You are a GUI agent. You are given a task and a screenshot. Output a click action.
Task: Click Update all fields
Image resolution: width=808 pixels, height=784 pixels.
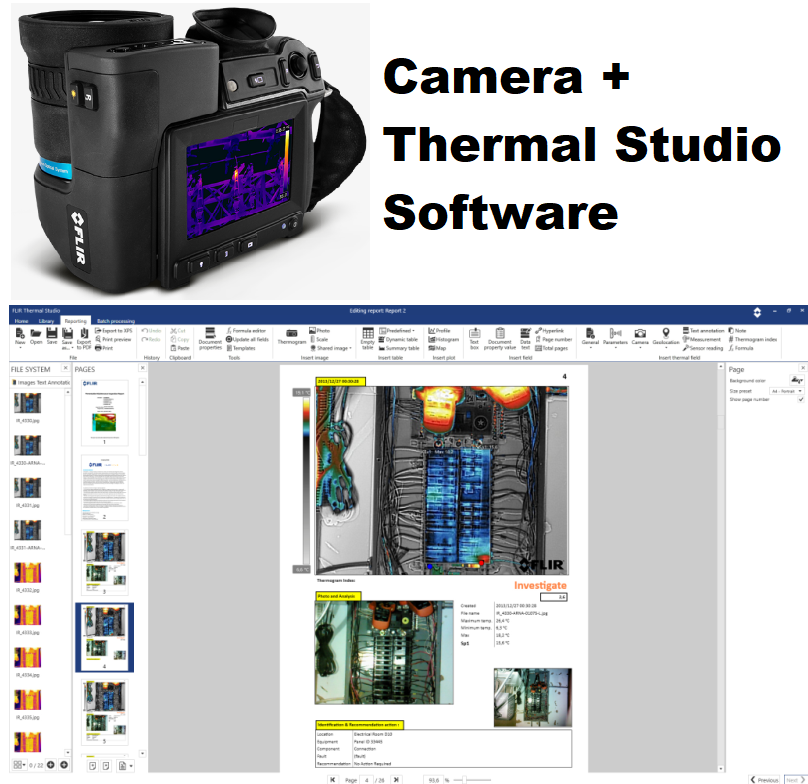coord(247,339)
